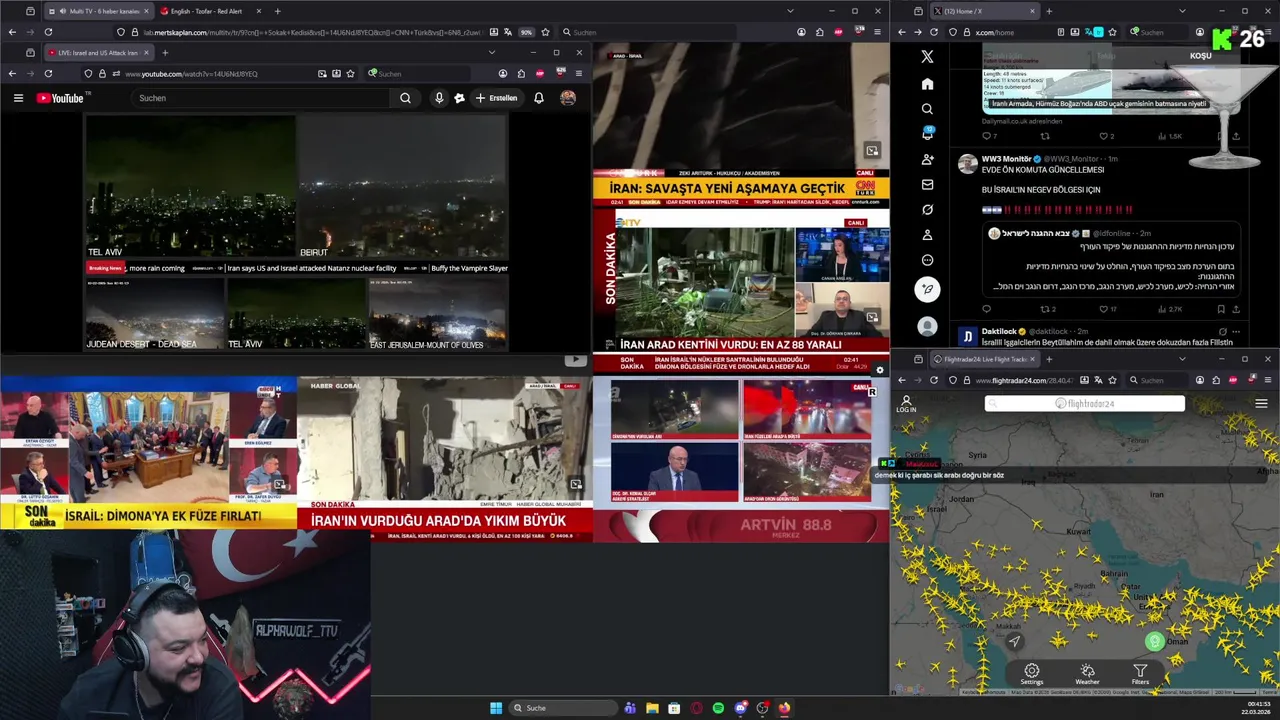Open Flightradar24 hamburger menu
Screen dimensions: 1280x720
click(1261, 404)
